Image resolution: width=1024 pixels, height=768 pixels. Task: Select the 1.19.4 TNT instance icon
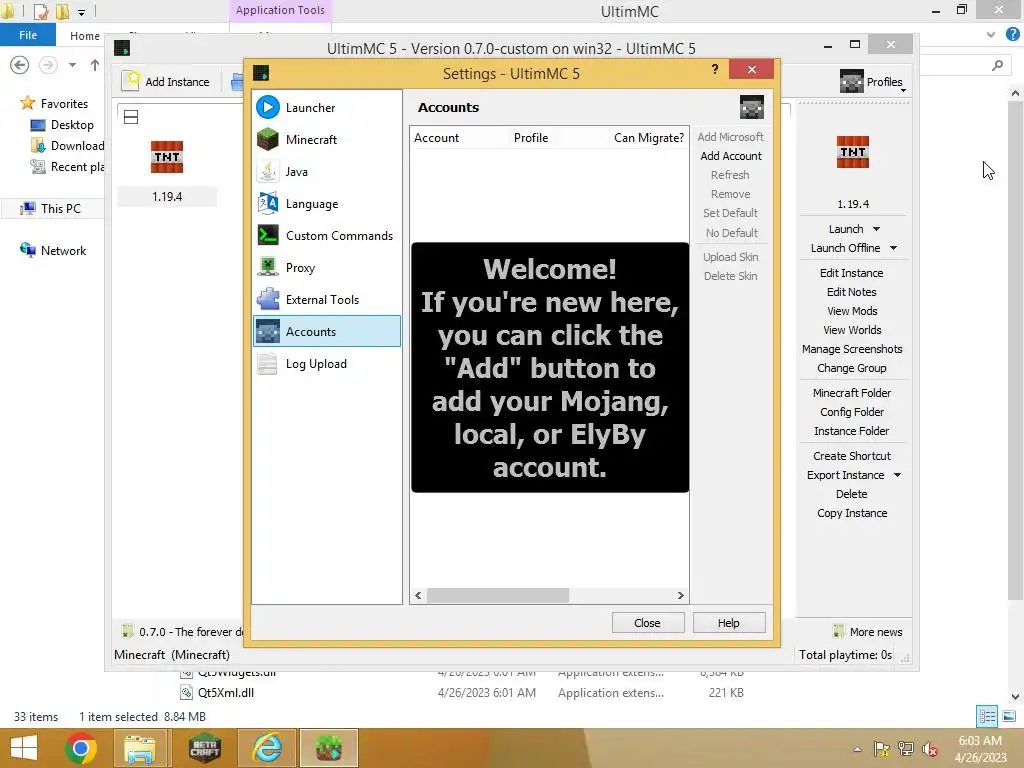click(x=167, y=157)
